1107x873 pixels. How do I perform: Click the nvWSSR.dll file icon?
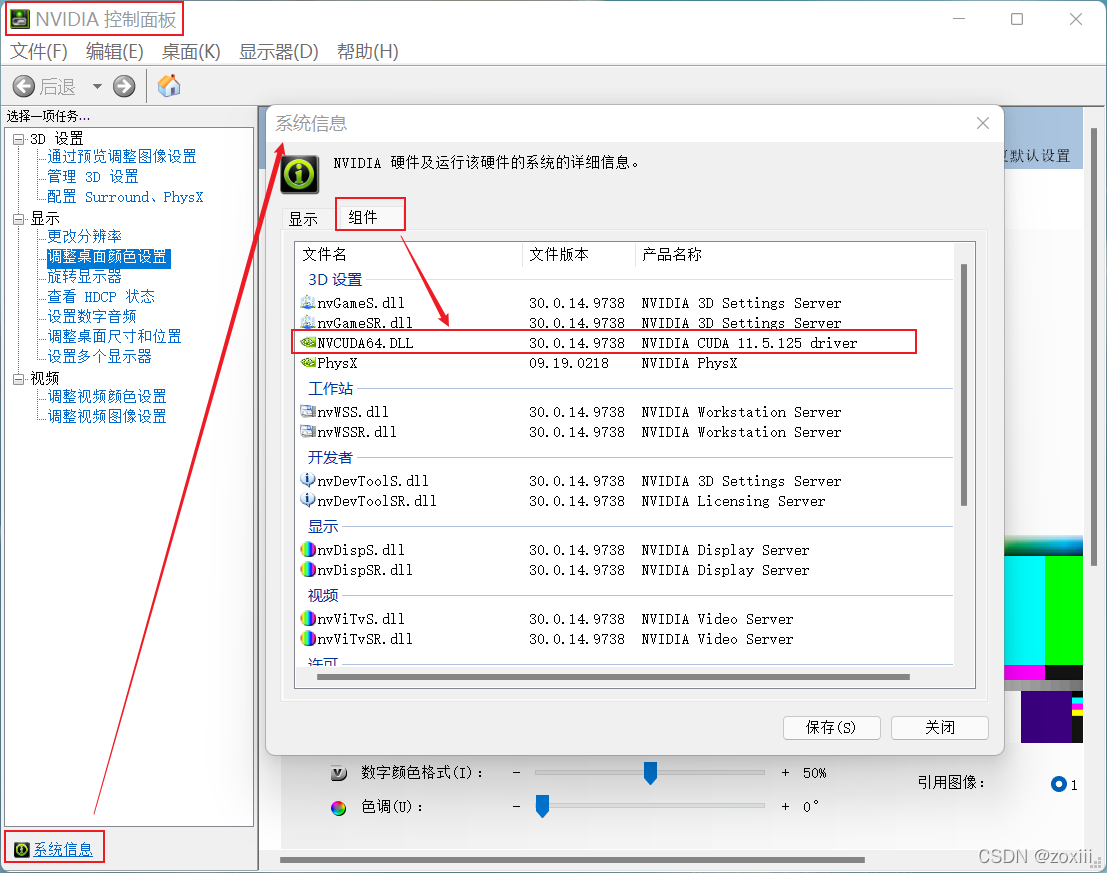308,431
